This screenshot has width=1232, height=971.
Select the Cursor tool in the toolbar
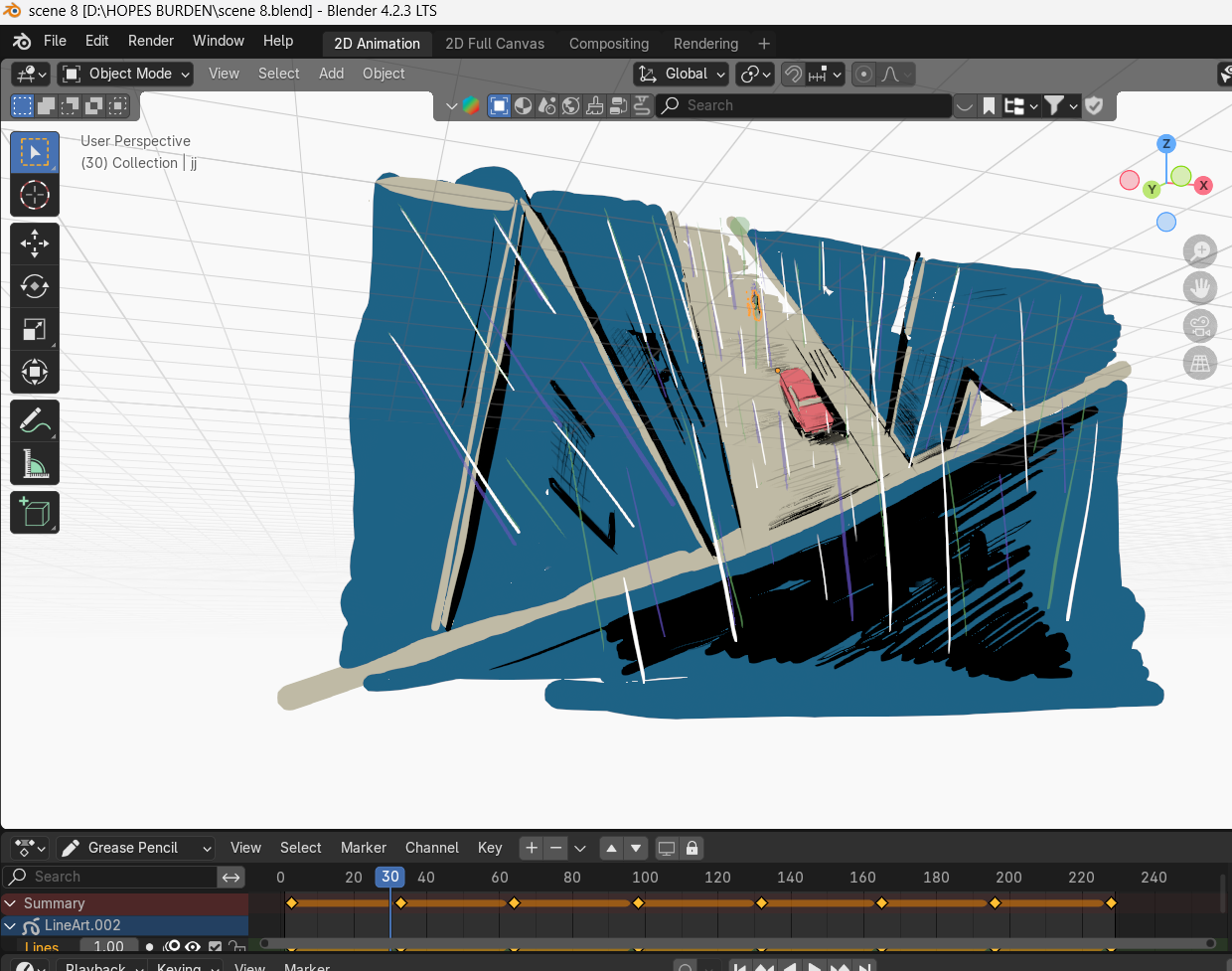35,195
